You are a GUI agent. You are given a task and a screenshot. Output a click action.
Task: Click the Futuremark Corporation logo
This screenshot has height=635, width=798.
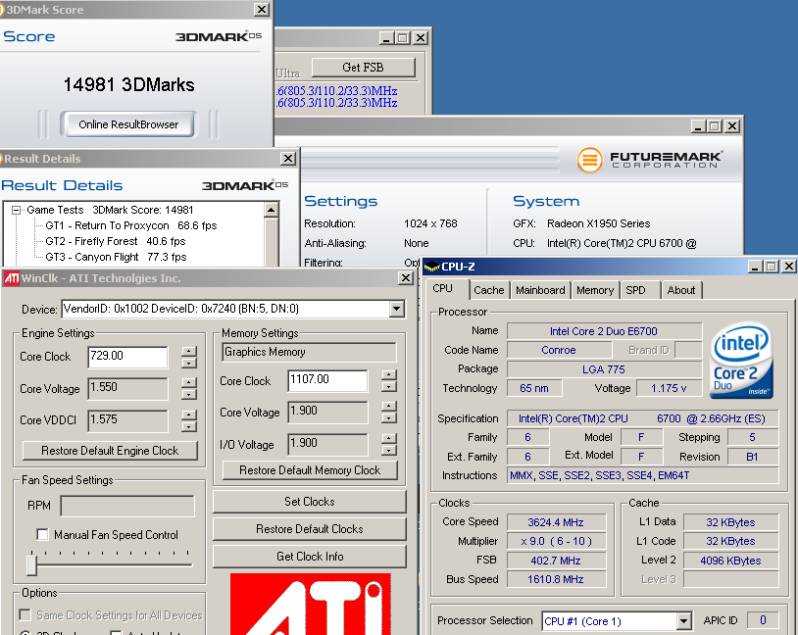click(x=649, y=160)
